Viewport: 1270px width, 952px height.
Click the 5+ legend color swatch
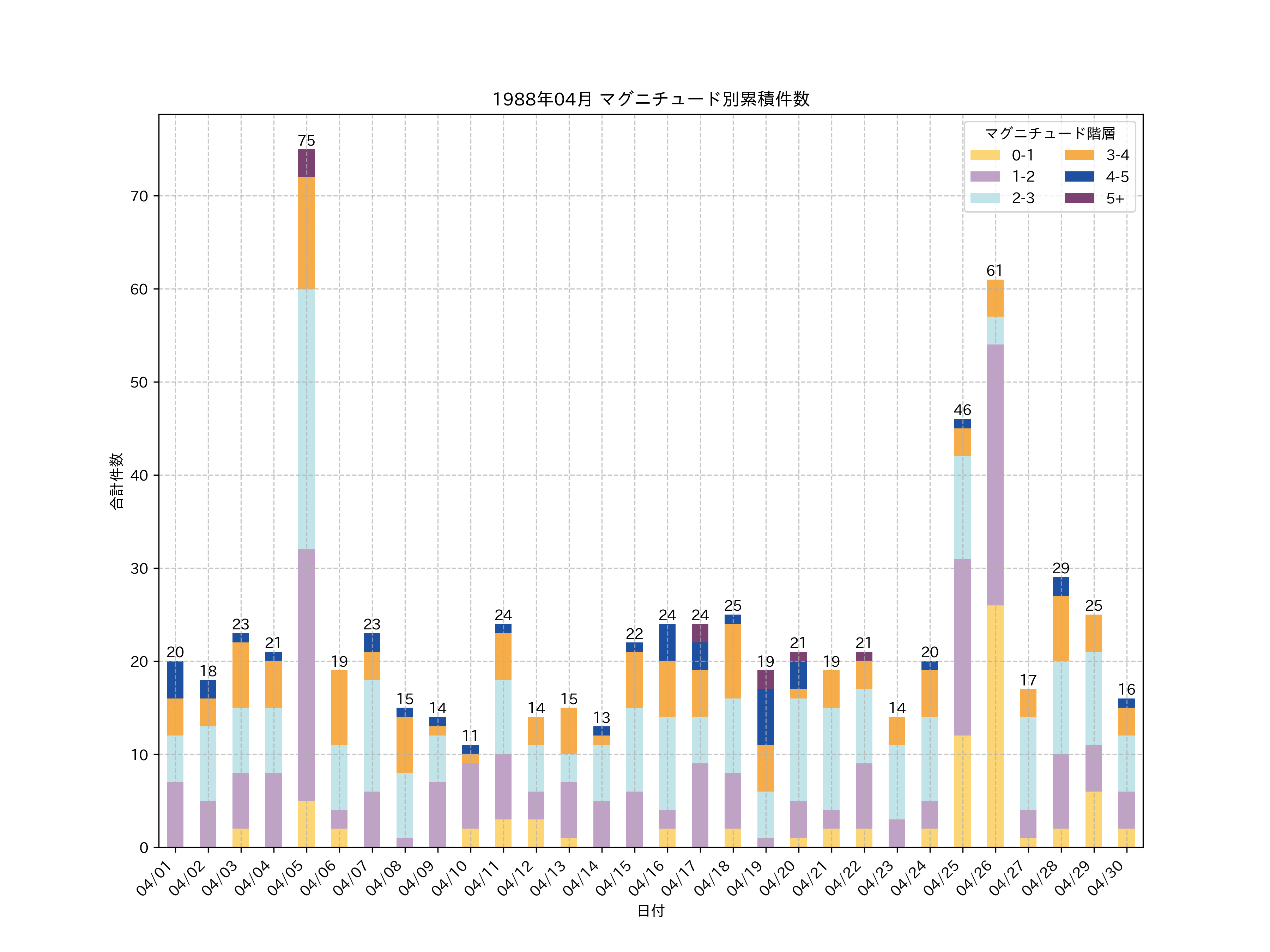point(1079,198)
